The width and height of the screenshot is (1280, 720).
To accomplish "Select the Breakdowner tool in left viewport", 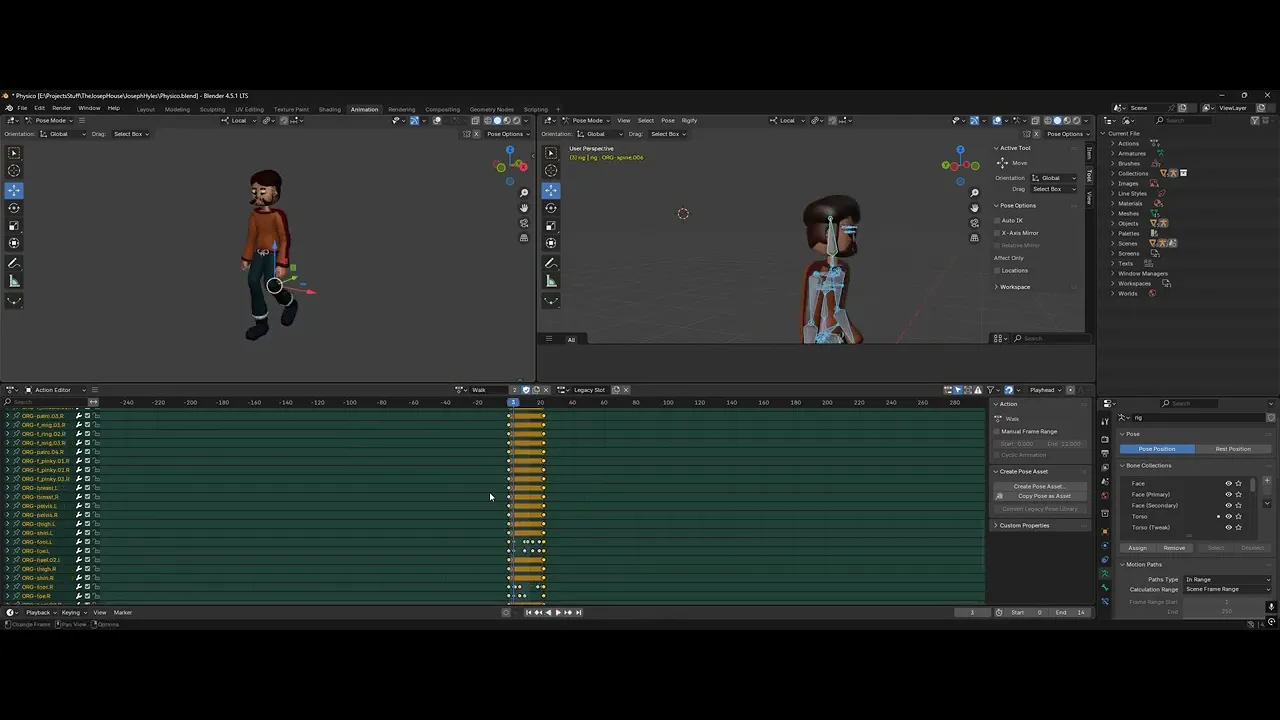I will [14, 301].
